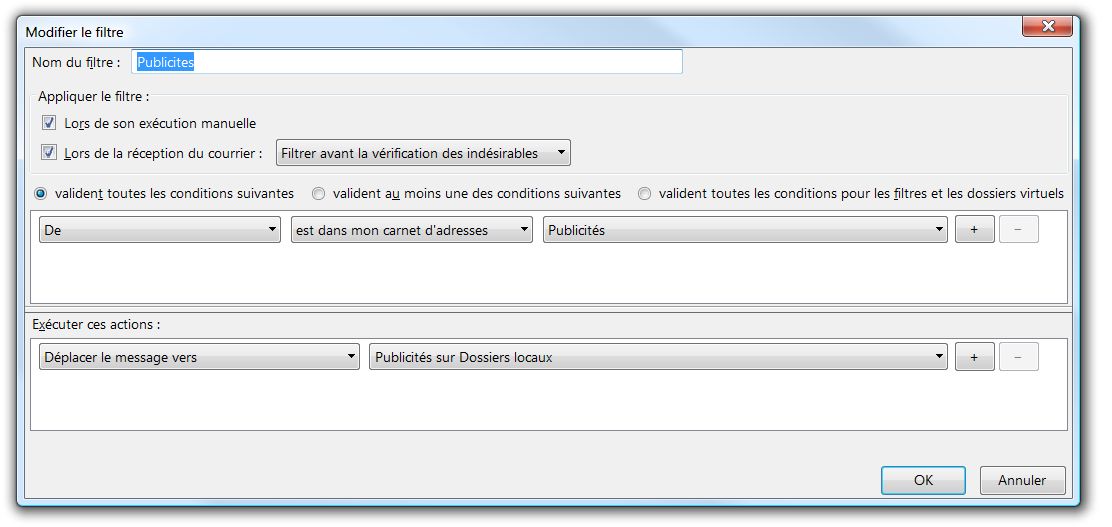Click the 'Nom du filtre :' label
The width and height of the screenshot is (1112, 527).
[x=76, y=62]
